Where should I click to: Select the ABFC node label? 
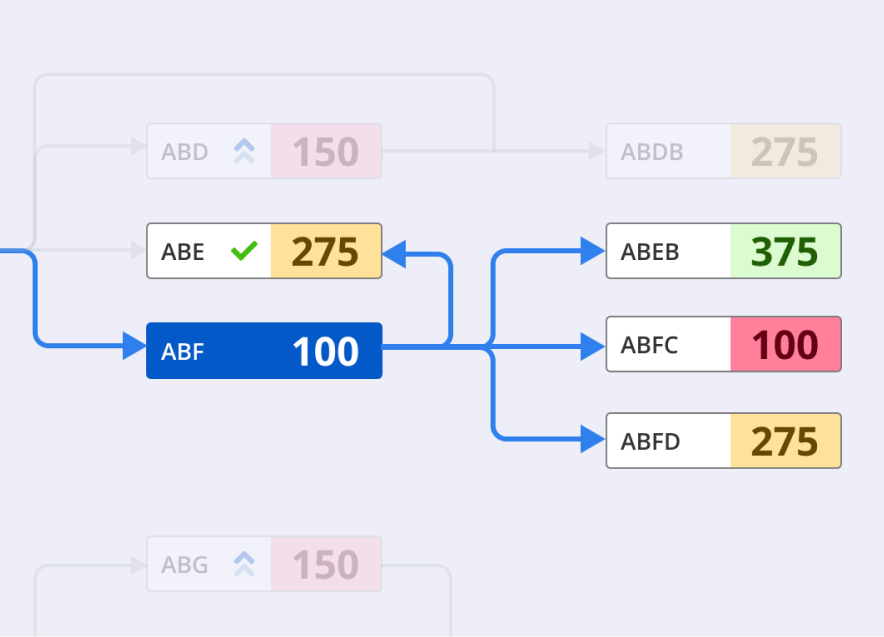(x=649, y=346)
